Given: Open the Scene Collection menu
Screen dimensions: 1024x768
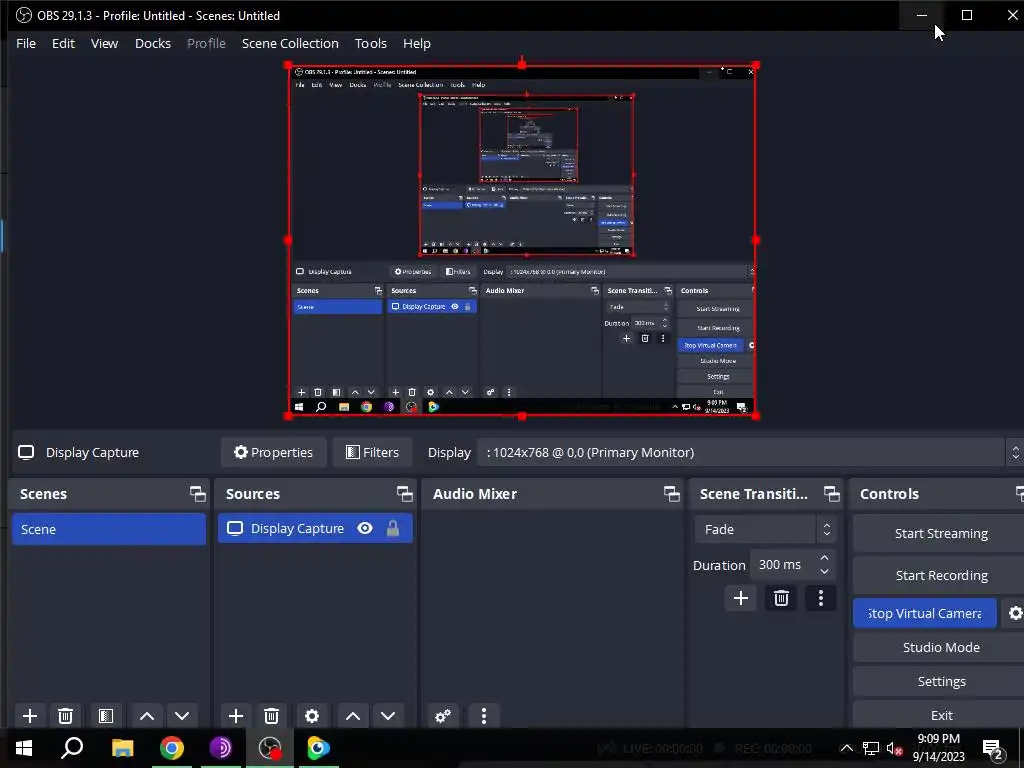Looking at the screenshot, I should click(x=290, y=43).
